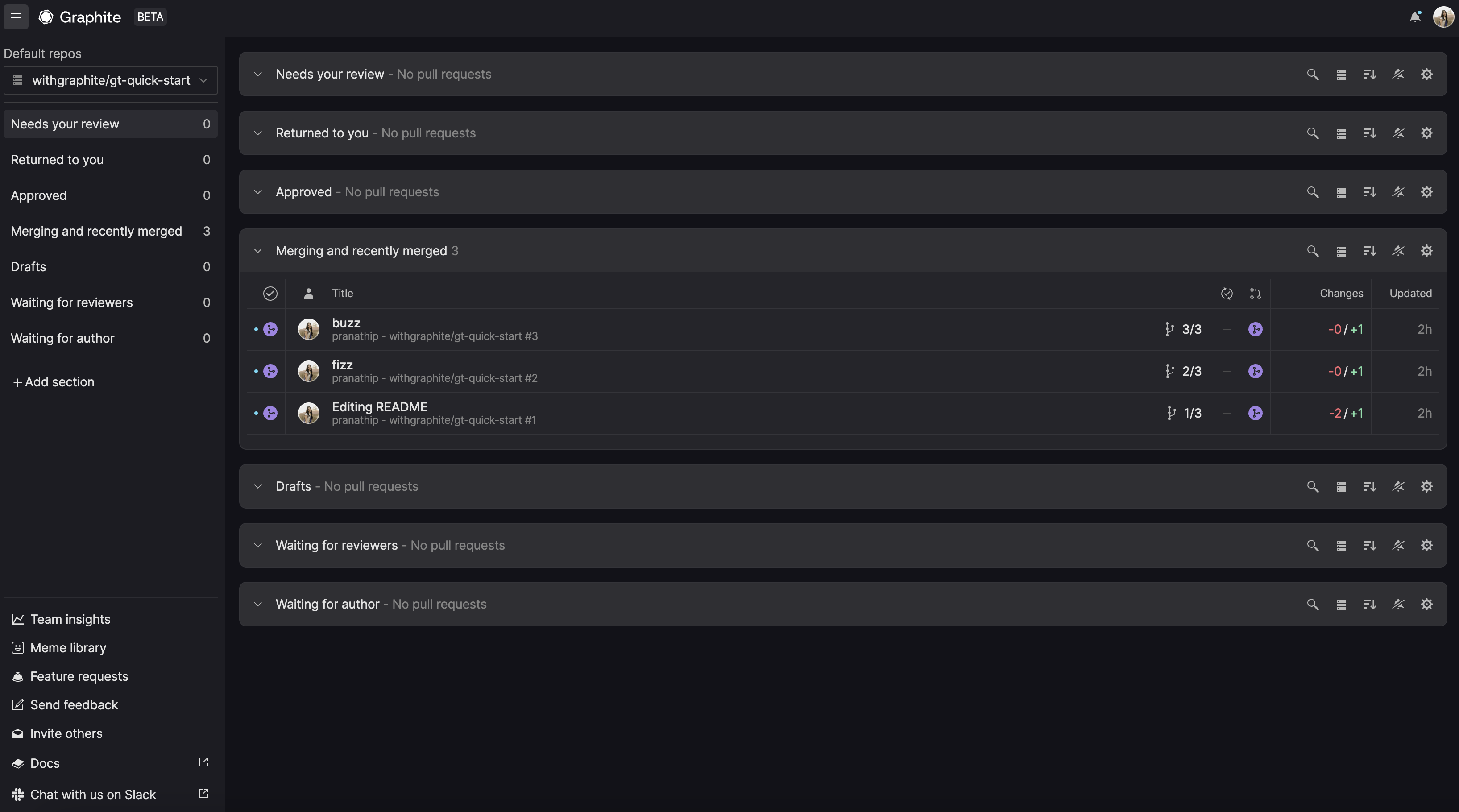Select Returned to you in sidebar
This screenshot has width=1459, height=812.
click(111, 160)
